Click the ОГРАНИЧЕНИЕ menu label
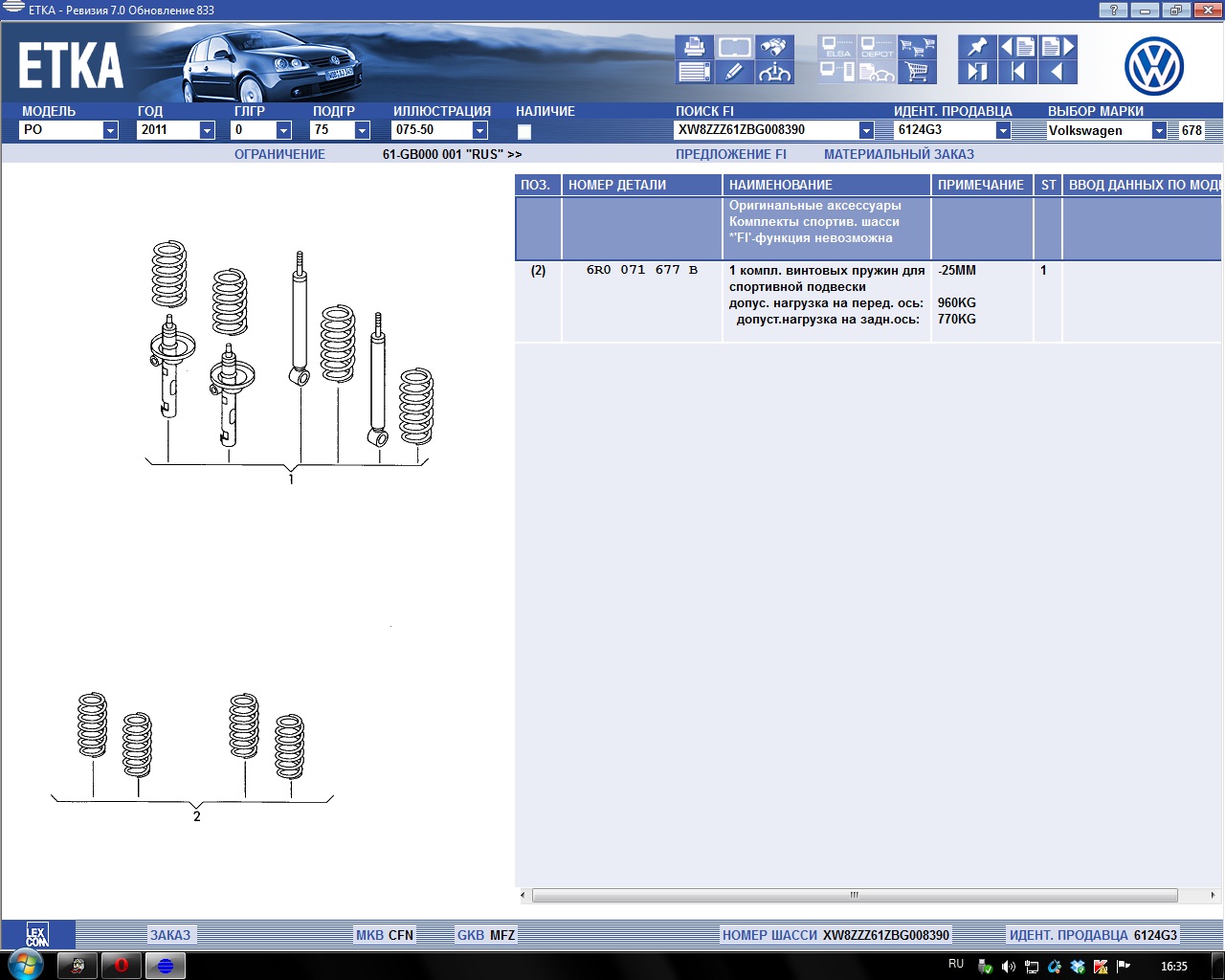This screenshot has width=1225, height=980. pos(279,154)
